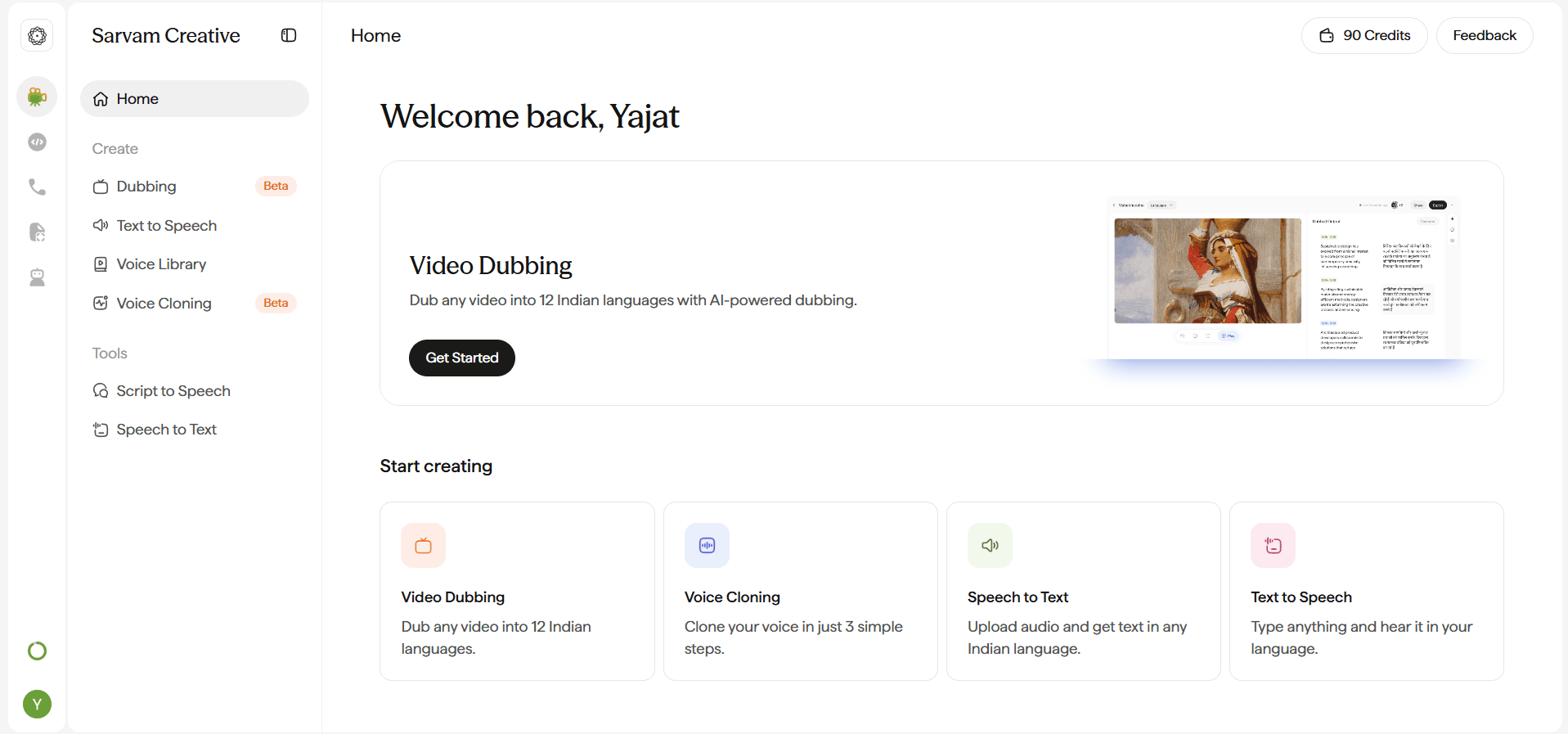The image size is (1568, 734).
Task: Click the blue Voice Cloning card icon
Action: (707, 546)
